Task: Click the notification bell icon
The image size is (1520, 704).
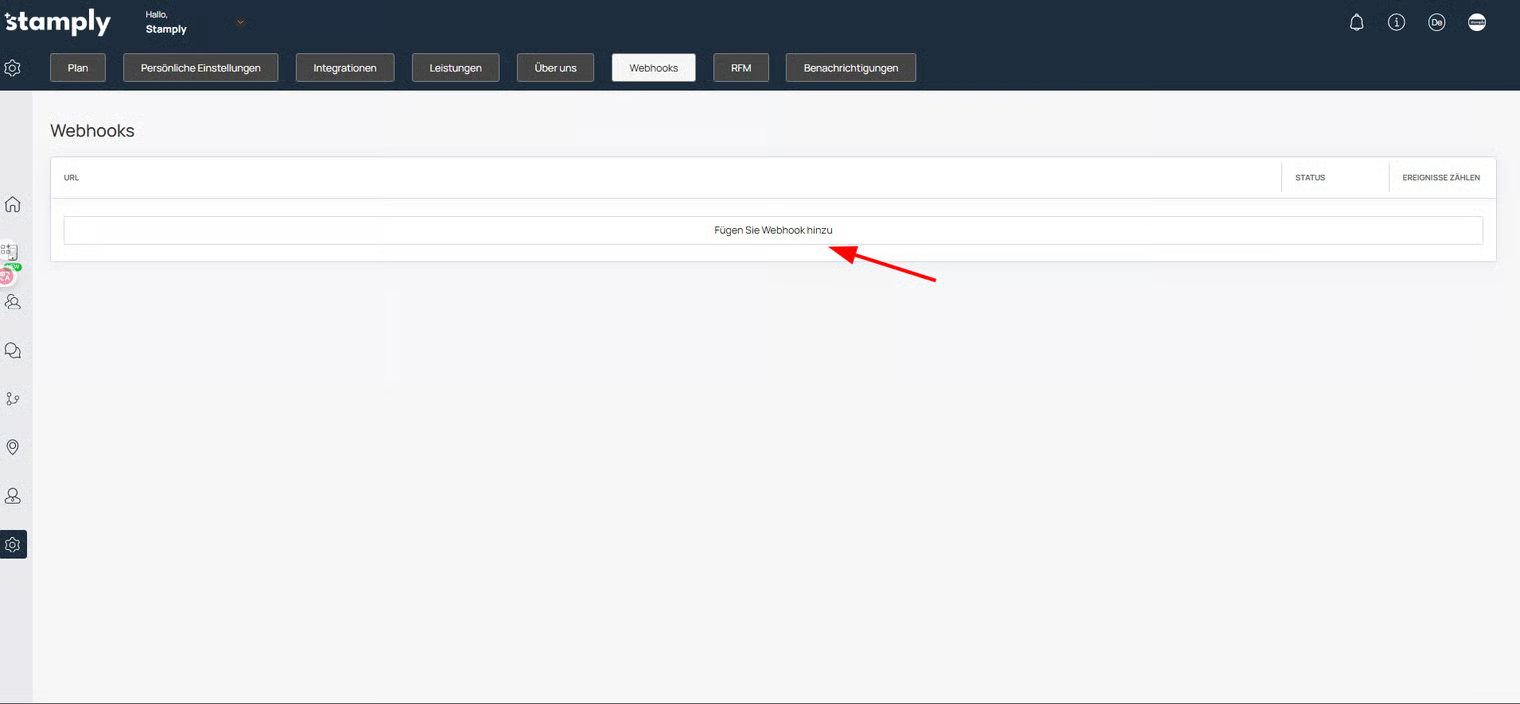Action: (x=1357, y=22)
